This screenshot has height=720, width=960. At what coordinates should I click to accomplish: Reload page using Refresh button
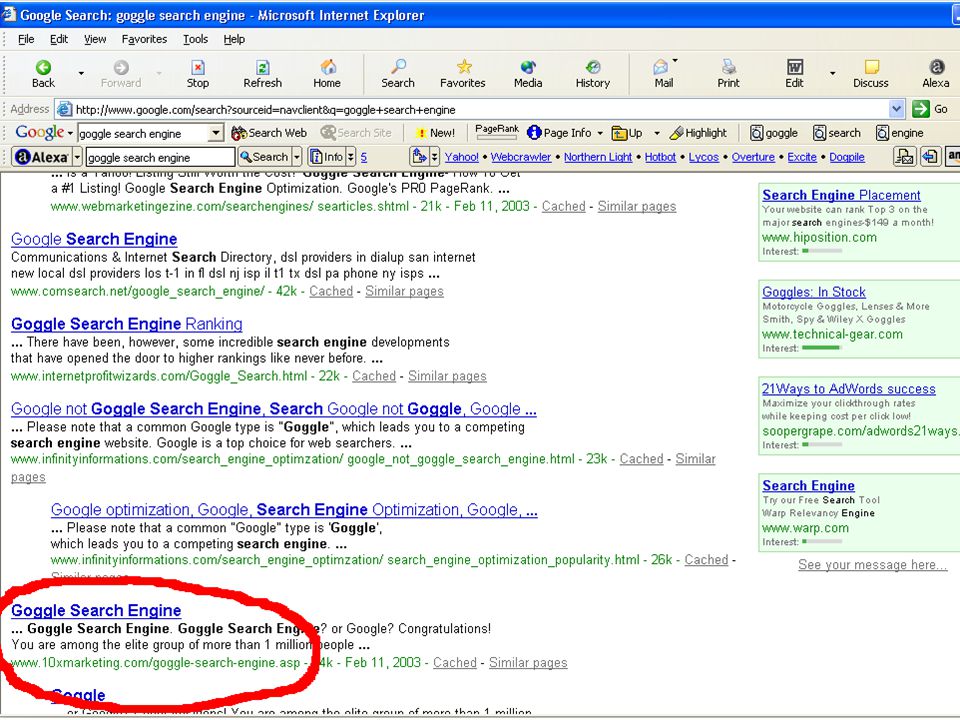point(263,74)
